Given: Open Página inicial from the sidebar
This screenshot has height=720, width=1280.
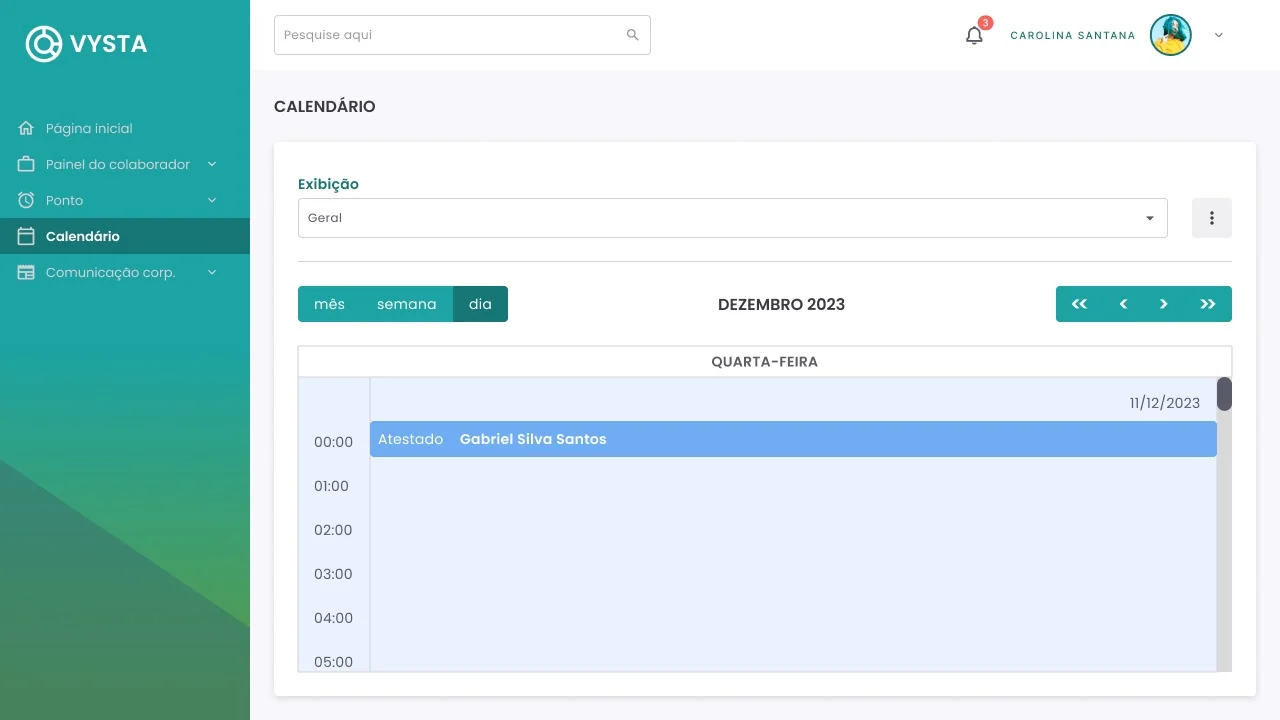Looking at the screenshot, I should click(x=125, y=128).
